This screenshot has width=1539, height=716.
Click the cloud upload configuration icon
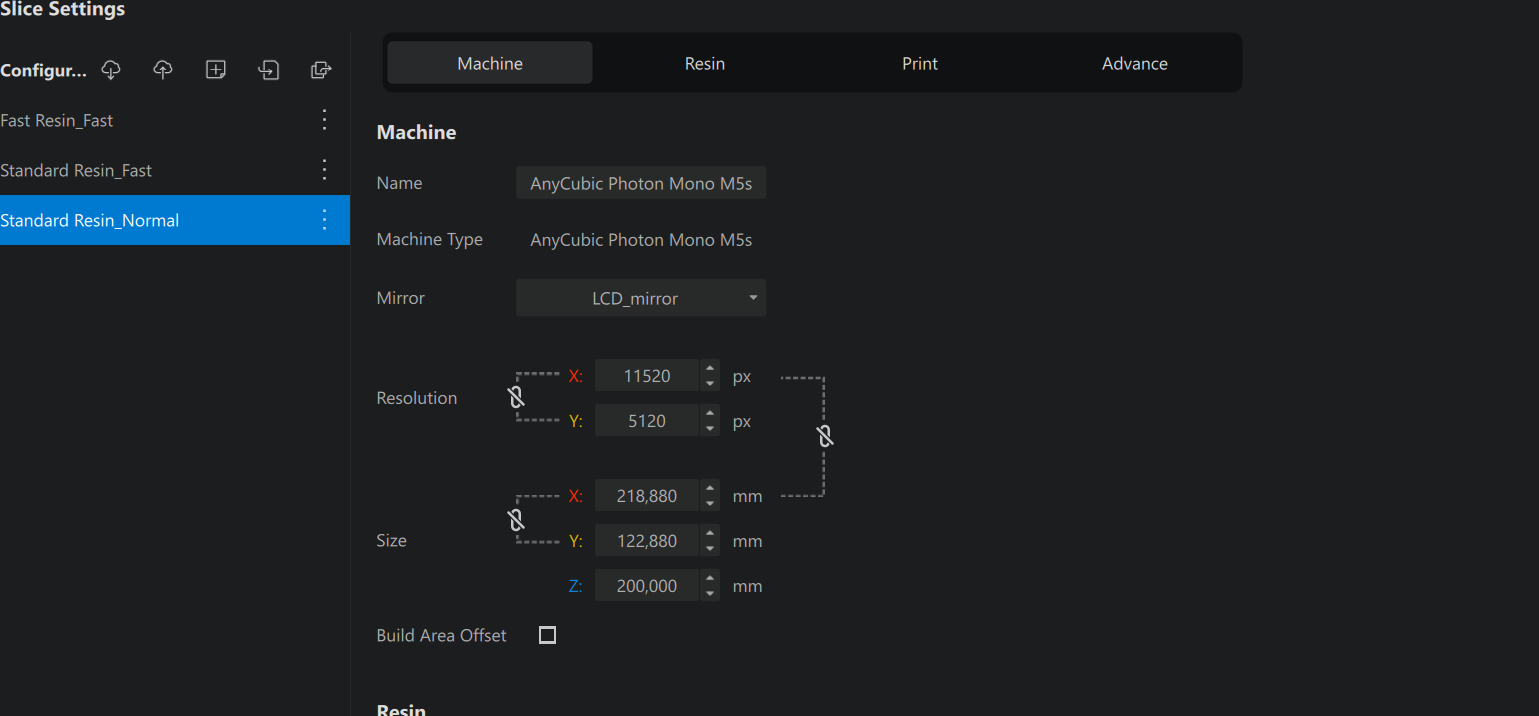(163, 70)
